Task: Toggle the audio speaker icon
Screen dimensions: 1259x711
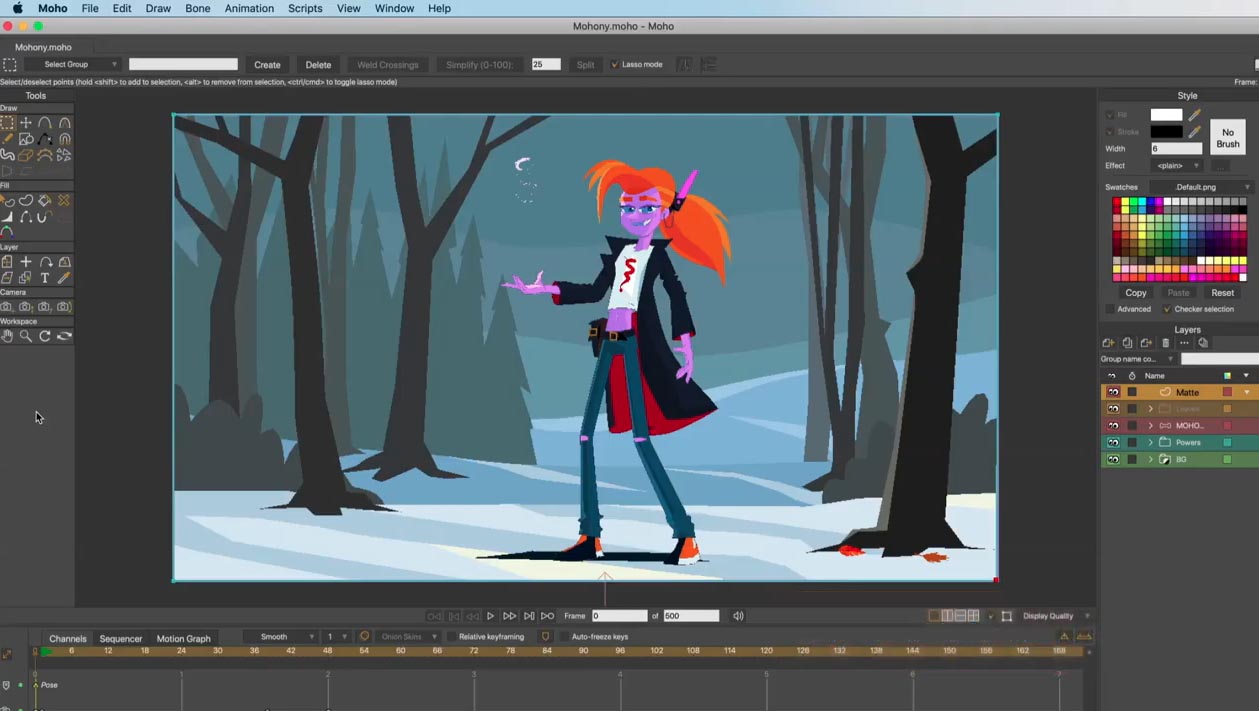Action: click(738, 616)
